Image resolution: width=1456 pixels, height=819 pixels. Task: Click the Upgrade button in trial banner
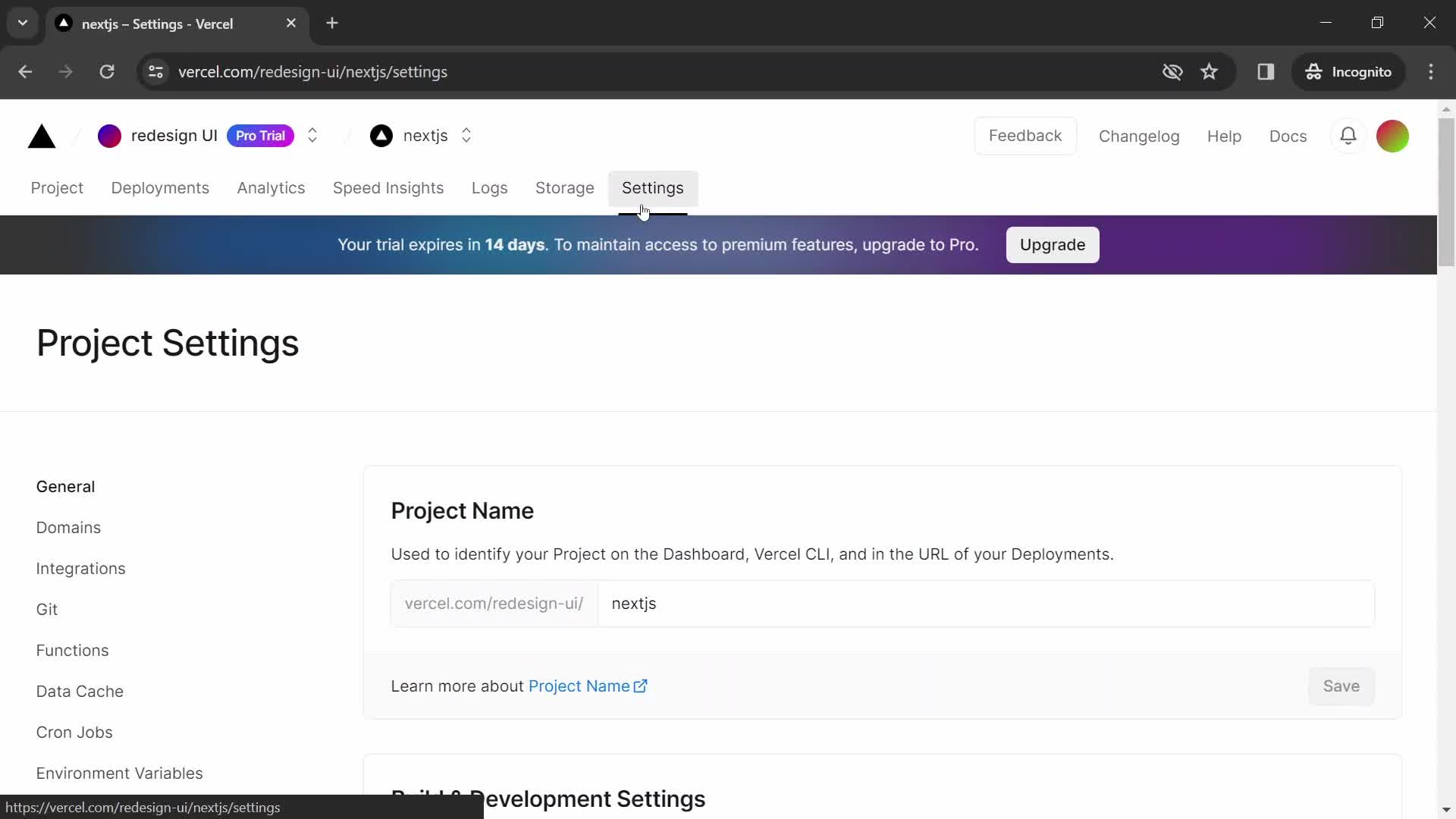pos(1052,245)
